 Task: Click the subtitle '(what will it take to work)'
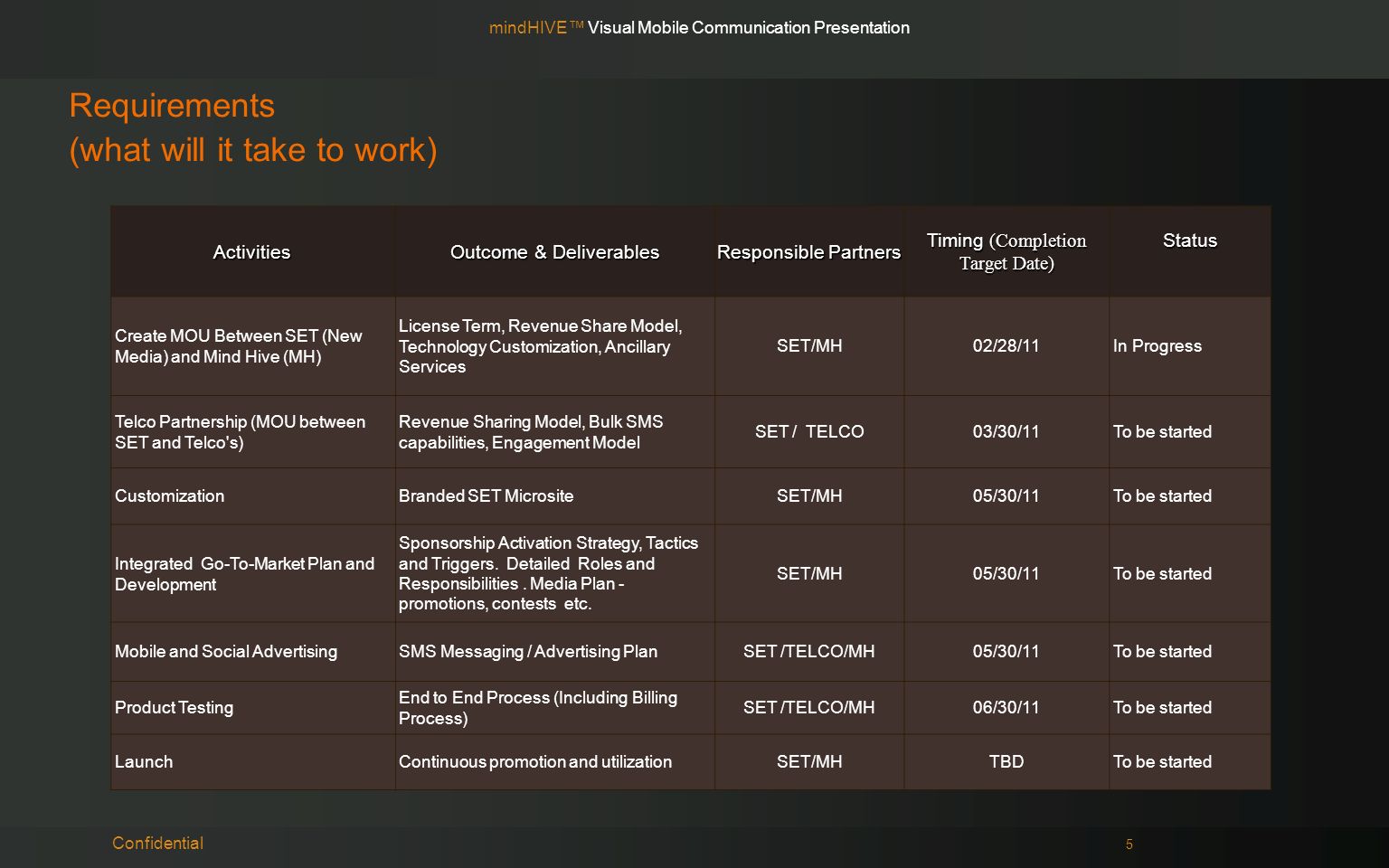253,150
